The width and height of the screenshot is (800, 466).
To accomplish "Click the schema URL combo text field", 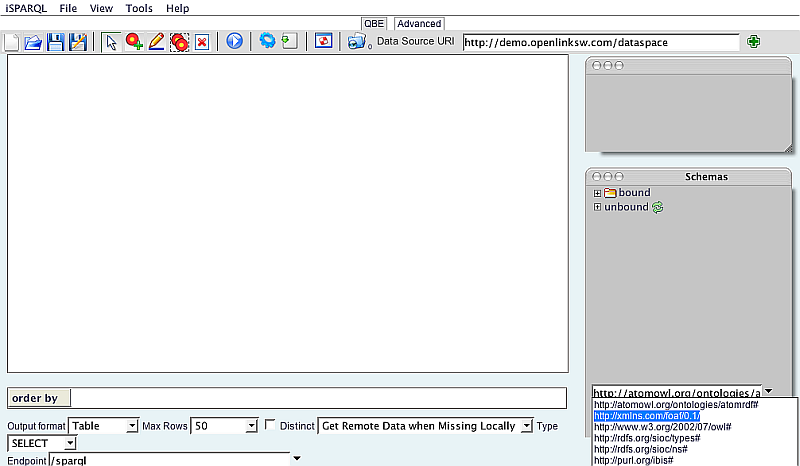I will pyautogui.click(x=677, y=392).
